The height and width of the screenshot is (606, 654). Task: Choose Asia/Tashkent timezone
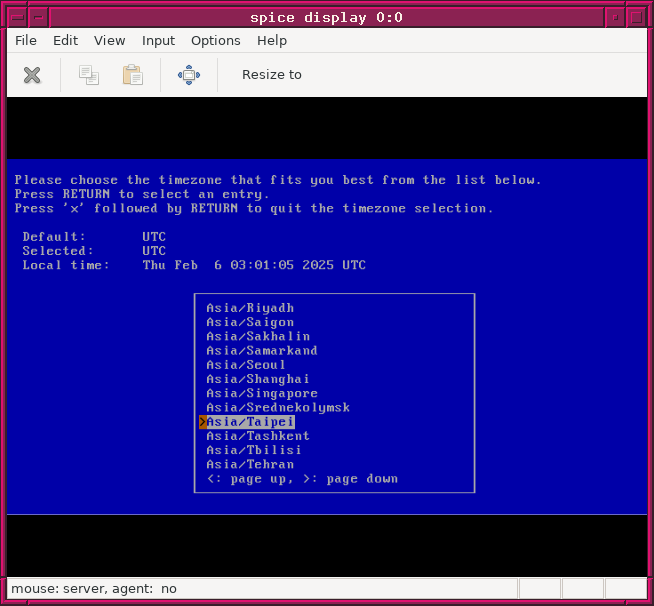(x=258, y=436)
